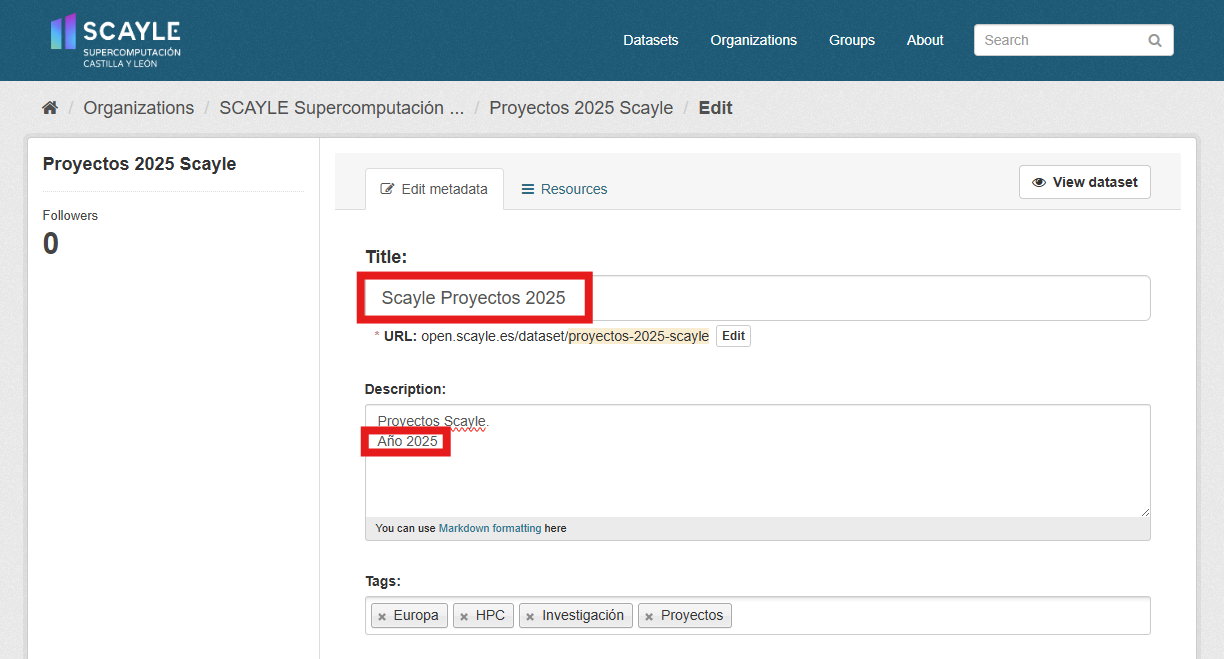Viewport: 1224px width, 659px height.
Task: Open the Organizations menu
Action: coord(754,40)
